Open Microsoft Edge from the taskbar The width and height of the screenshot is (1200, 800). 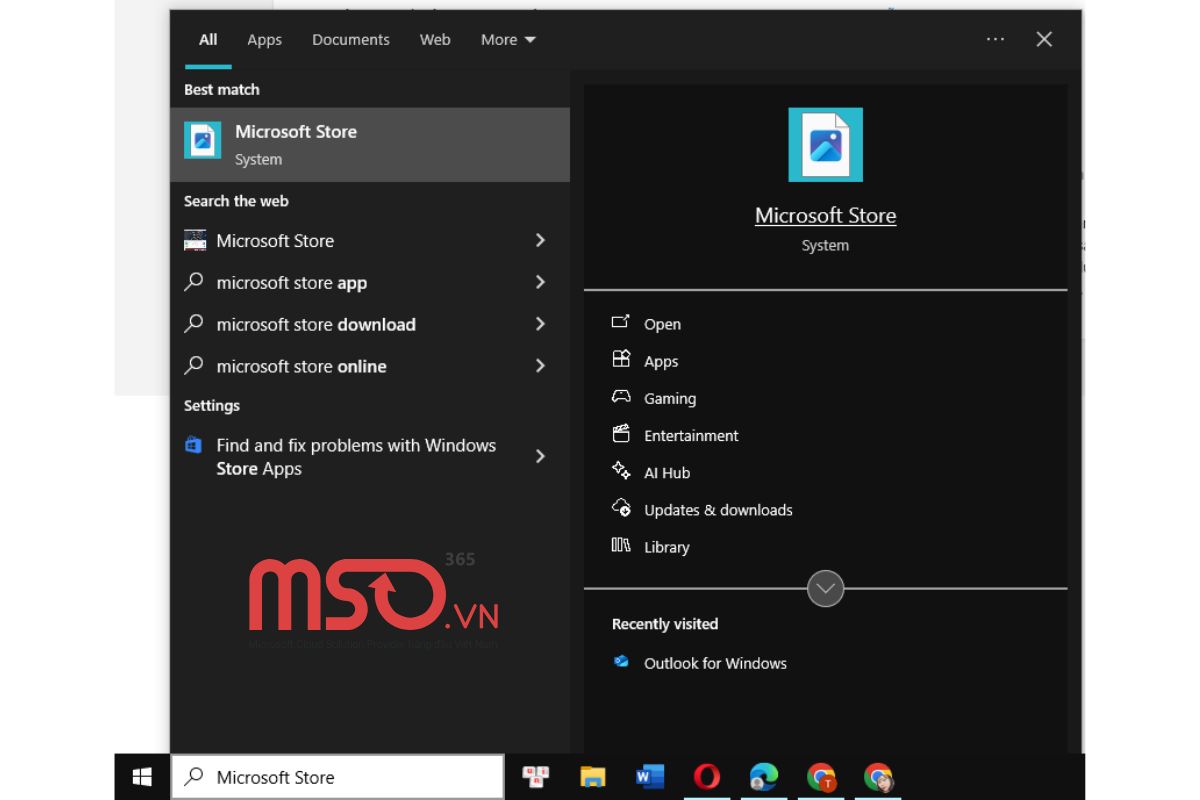[764, 777]
